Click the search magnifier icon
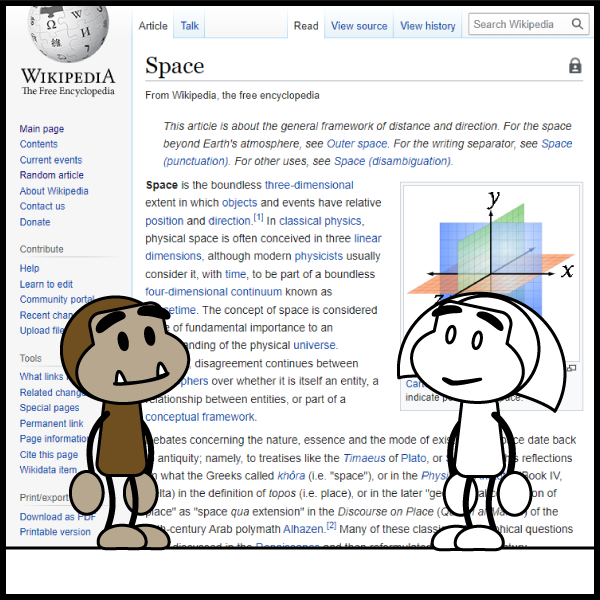Image resolution: width=600 pixels, height=600 pixels. coord(577,24)
